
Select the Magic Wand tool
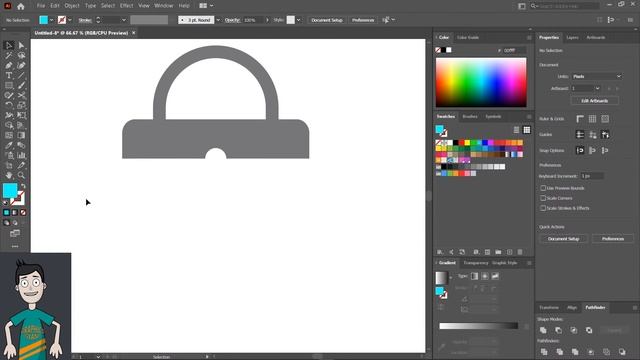click(x=9, y=55)
